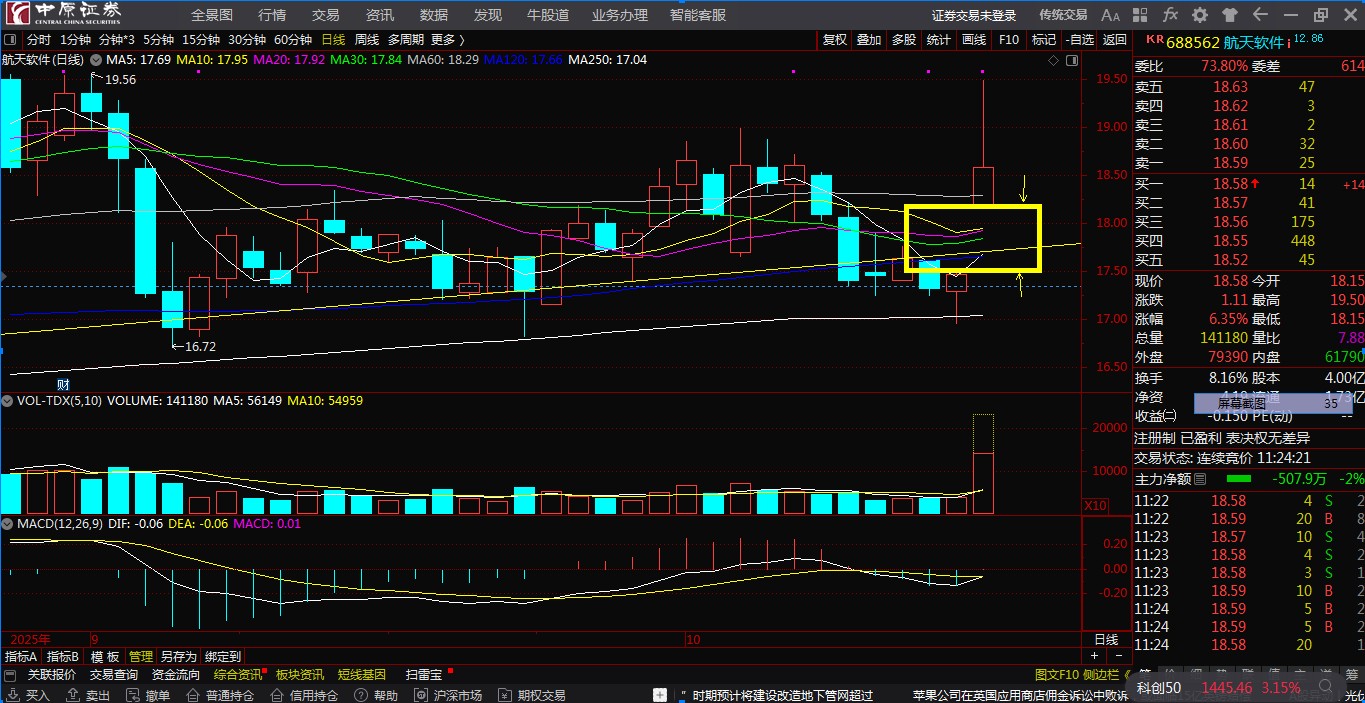The width and height of the screenshot is (1365, 703).
Task: Open the multi-window layout grid icon
Action: [1140, 15]
